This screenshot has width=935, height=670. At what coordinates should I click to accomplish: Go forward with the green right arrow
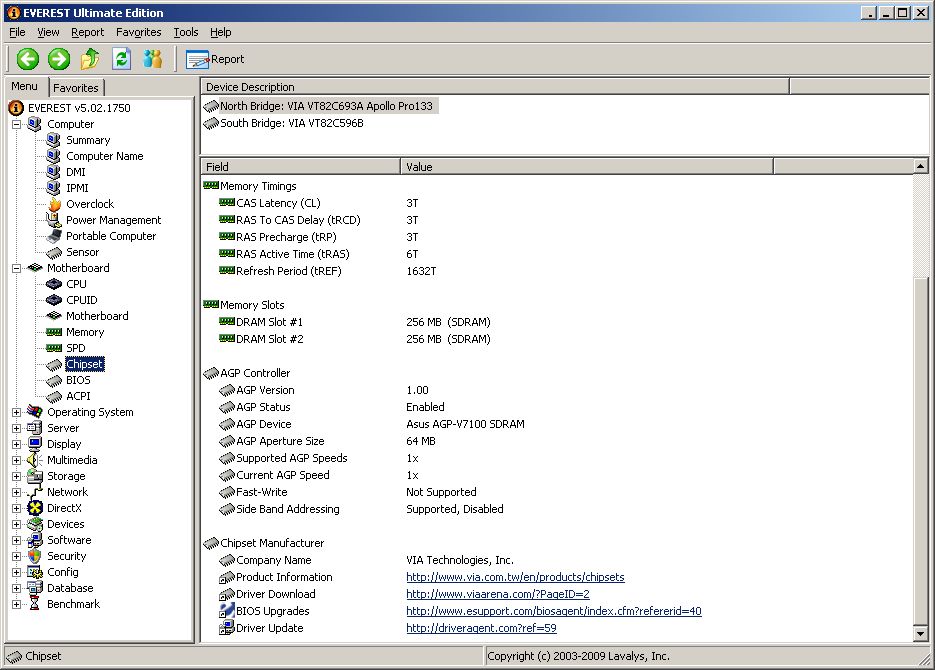point(58,59)
